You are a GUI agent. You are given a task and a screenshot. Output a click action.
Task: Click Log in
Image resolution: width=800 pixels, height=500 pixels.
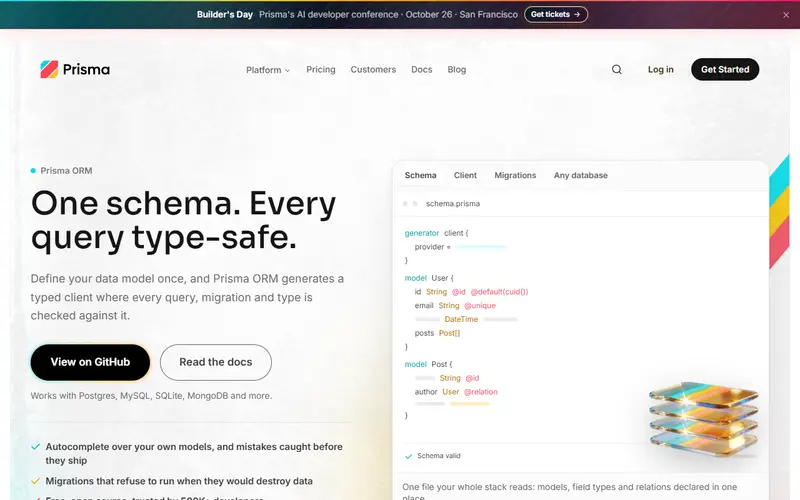coord(661,69)
